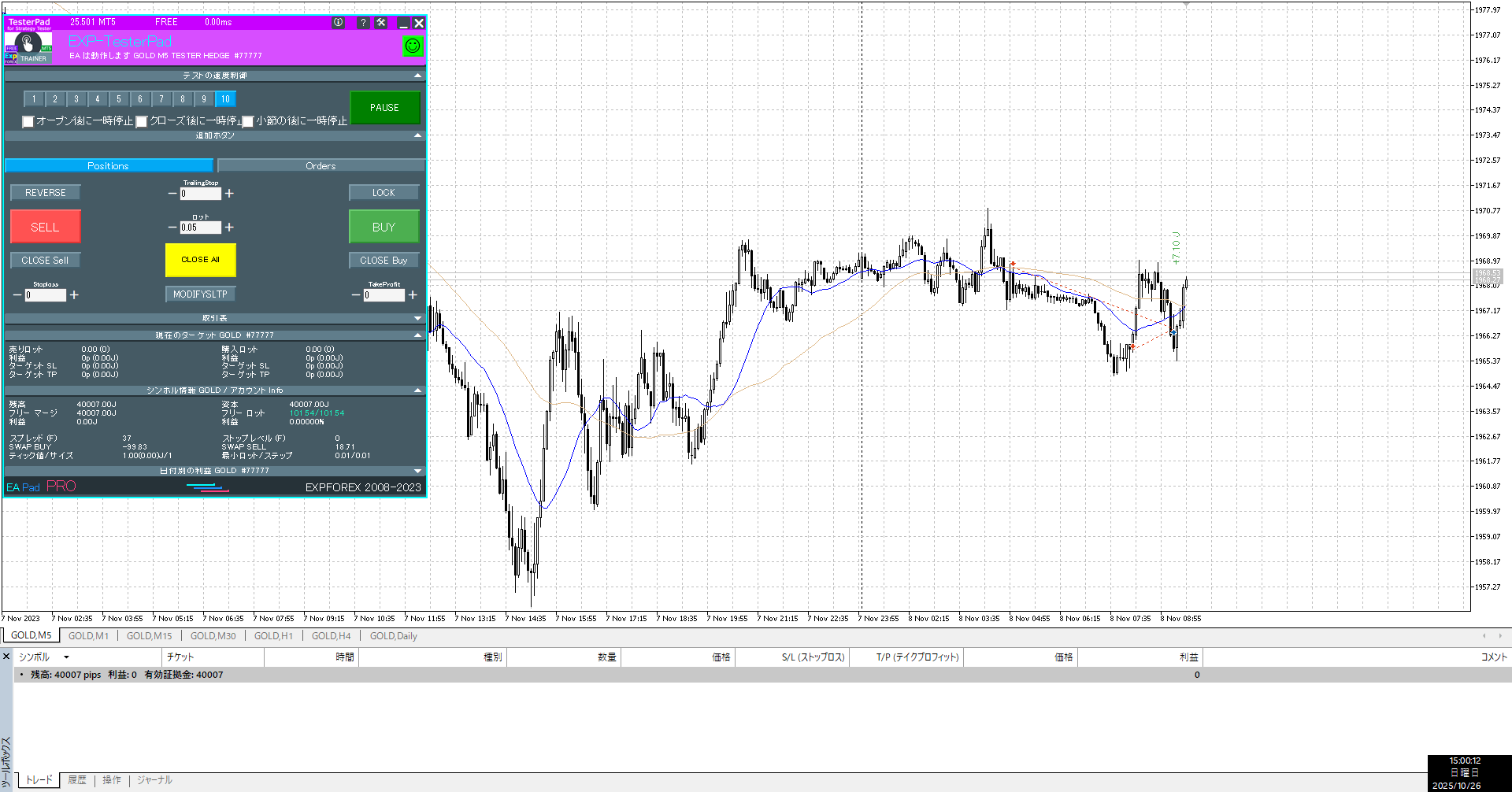
Task: Increase TakeProfit with plus icon
Action: click(x=413, y=295)
